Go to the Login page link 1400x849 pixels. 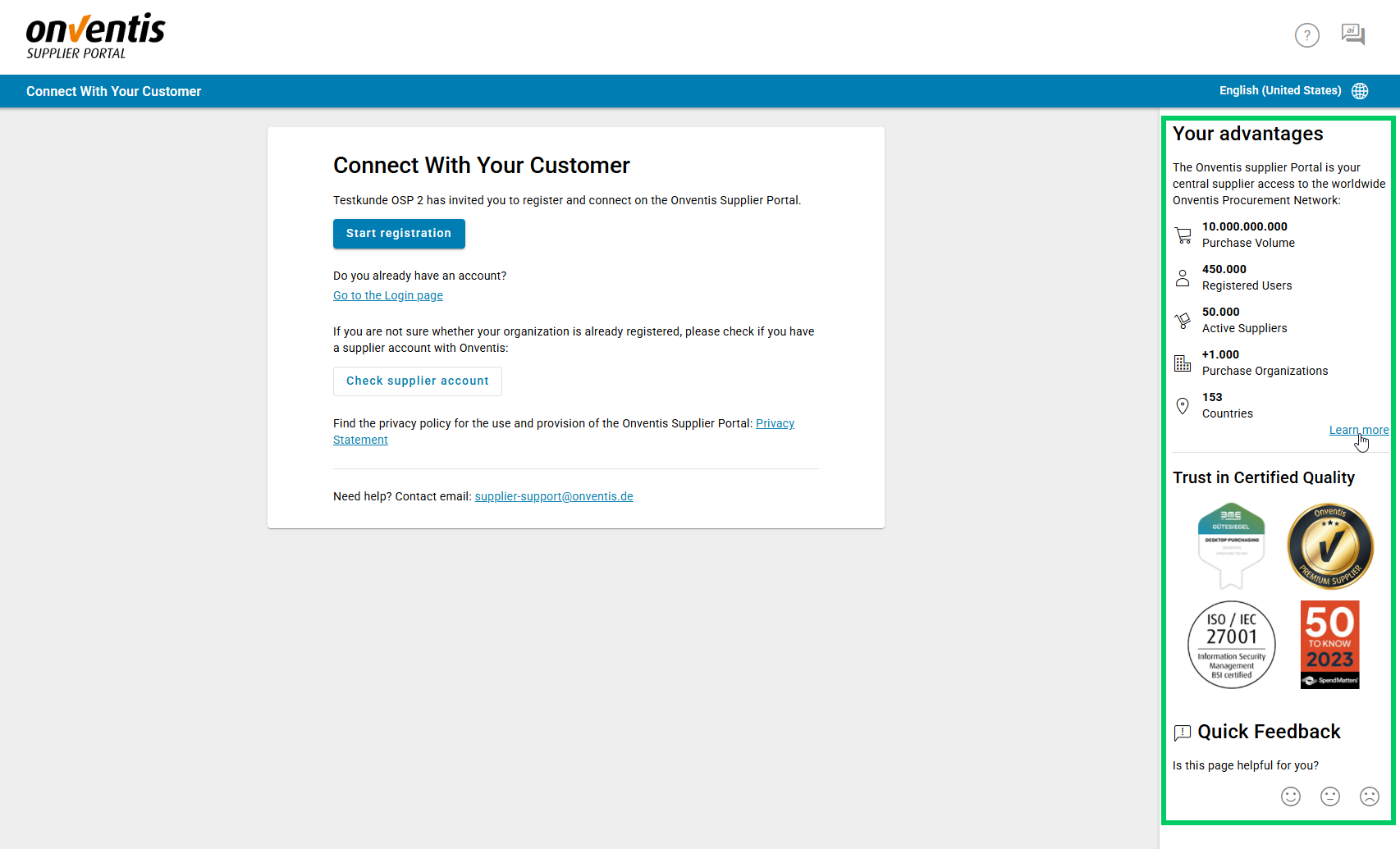click(x=388, y=296)
